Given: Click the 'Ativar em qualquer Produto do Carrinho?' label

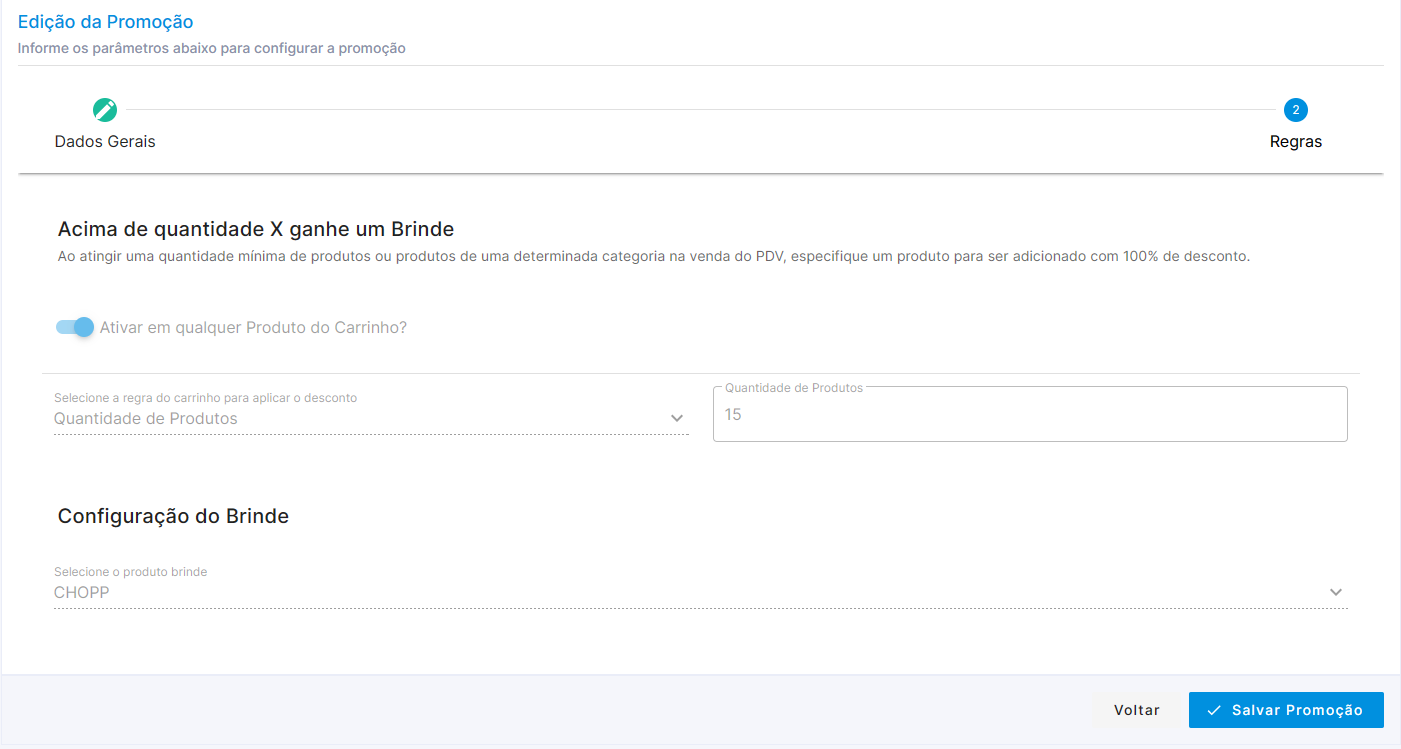Looking at the screenshot, I should click(x=253, y=327).
